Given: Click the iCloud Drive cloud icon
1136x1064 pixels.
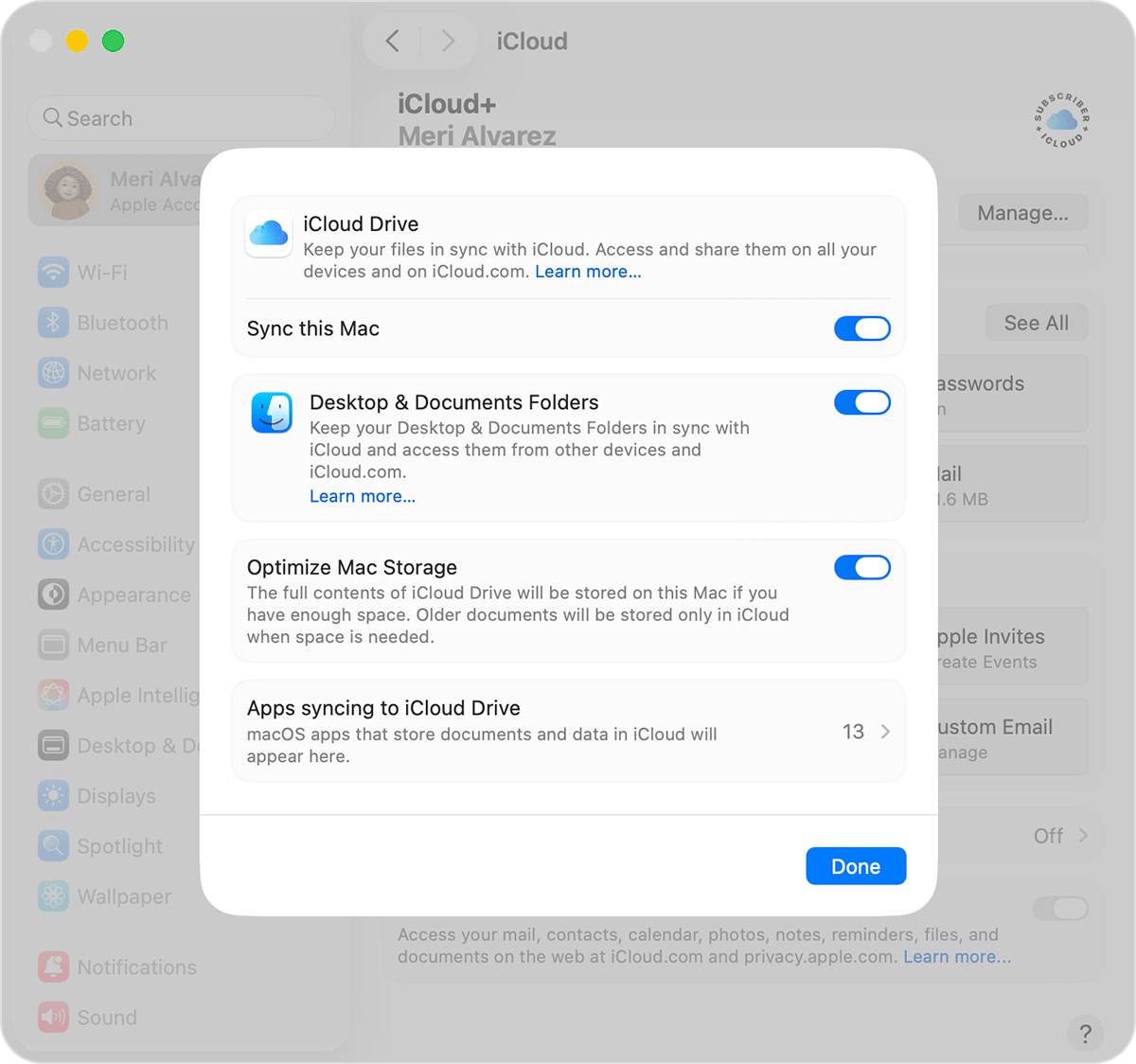Looking at the screenshot, I should 269,235.
